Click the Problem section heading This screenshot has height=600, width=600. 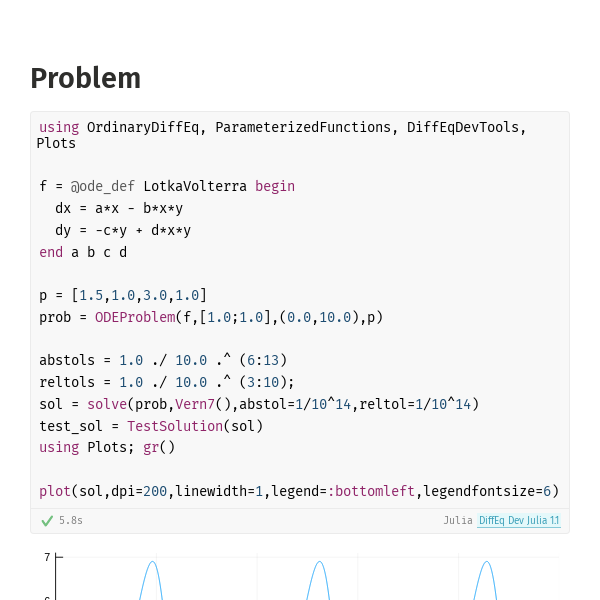pos(86,78)
